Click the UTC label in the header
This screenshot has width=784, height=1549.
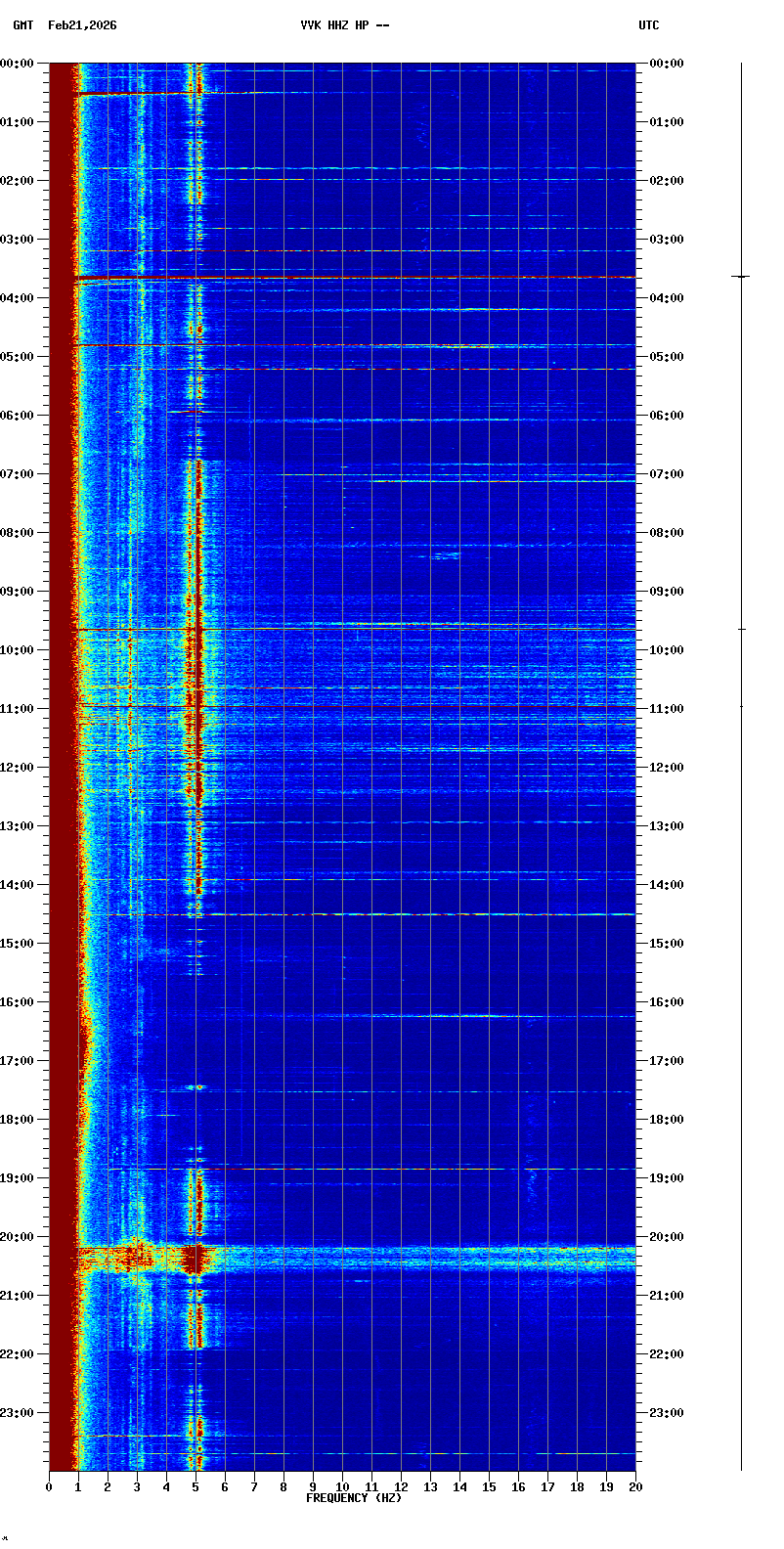[x=649, y=25]
